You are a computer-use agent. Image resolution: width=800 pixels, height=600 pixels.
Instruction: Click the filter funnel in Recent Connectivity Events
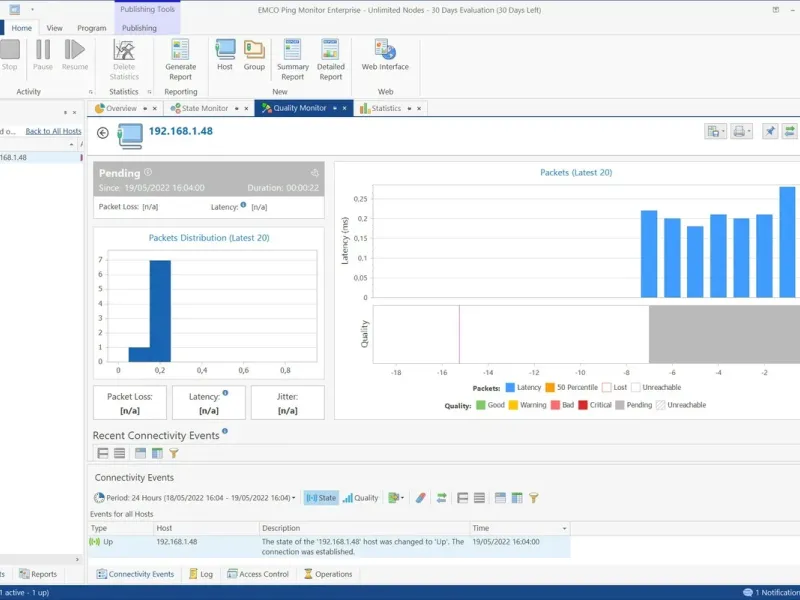tap(174, 453)
